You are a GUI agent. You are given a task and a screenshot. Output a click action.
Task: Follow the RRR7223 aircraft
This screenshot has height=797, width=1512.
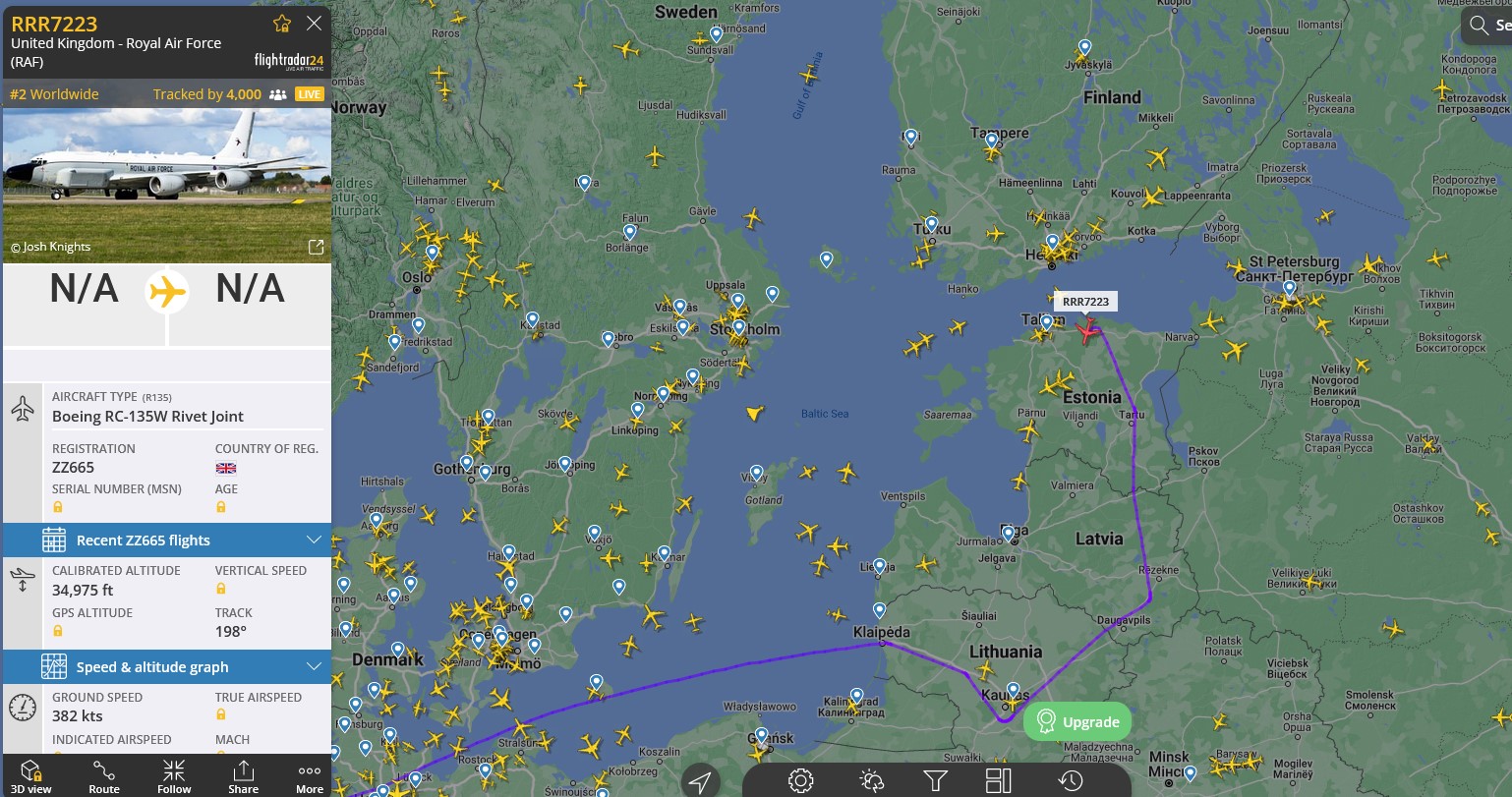(174, 775)
